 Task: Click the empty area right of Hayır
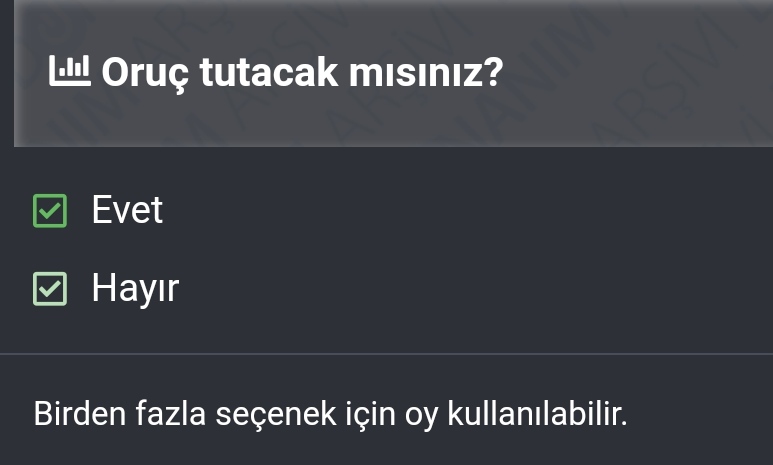click(x=450, y=289)
